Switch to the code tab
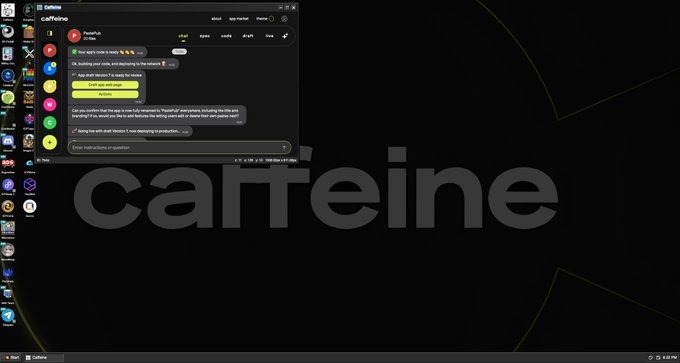Viewport: 680px width, 363px height. 226,36
